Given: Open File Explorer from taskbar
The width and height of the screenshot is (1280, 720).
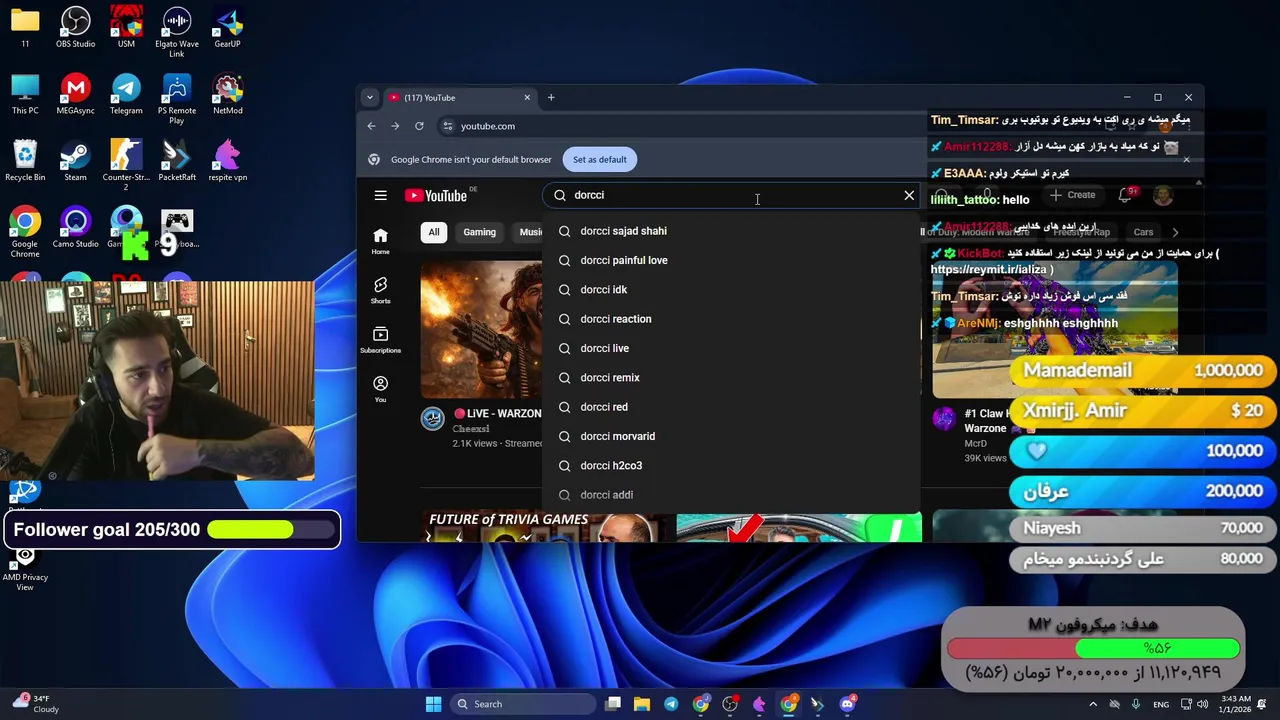Looking at the screenshot, I should 642,704.
